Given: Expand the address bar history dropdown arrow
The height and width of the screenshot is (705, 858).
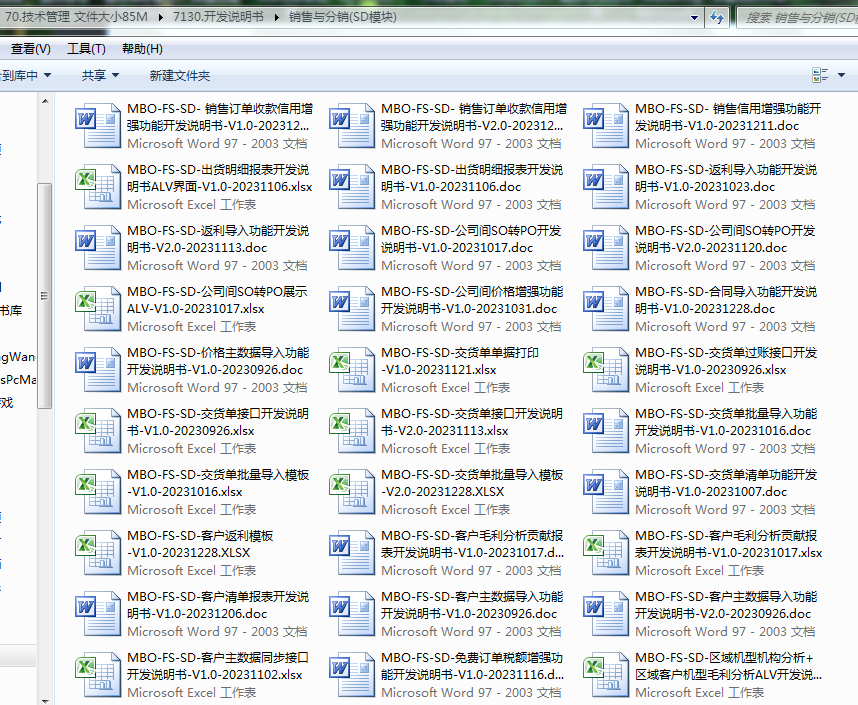Looking at the screenshot, I should 696,17.
